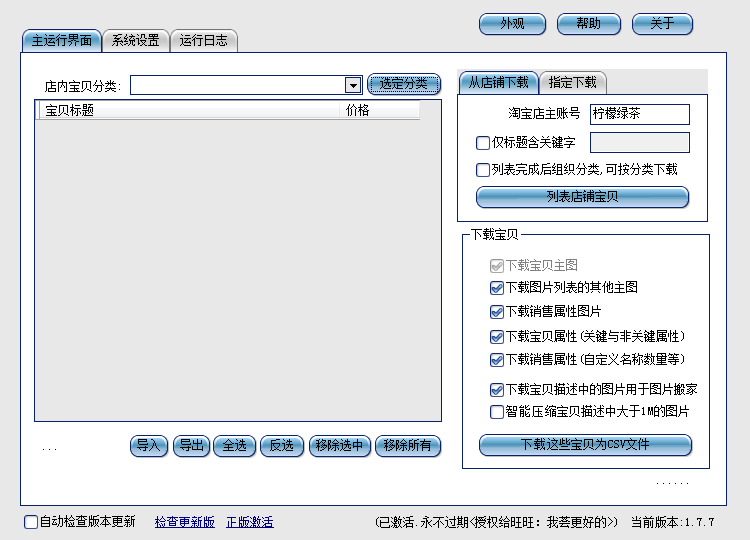The height and width of the screenshot is (540, 750).
Task: Click the 全选 button
Action: (234, 446)
